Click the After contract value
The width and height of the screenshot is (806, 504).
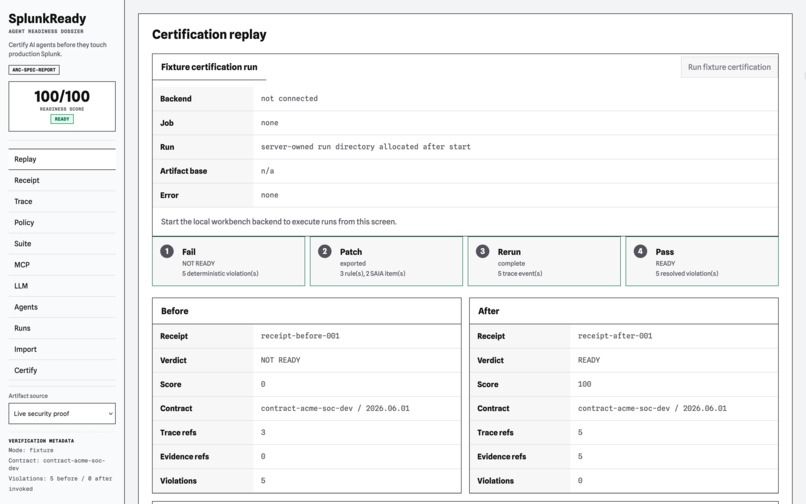(x=652, y=408)
